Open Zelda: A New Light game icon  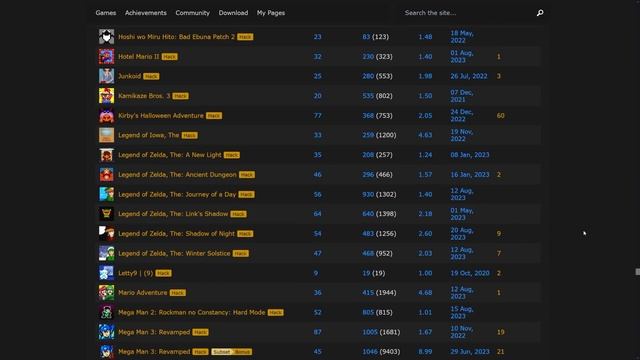[107, 155]
